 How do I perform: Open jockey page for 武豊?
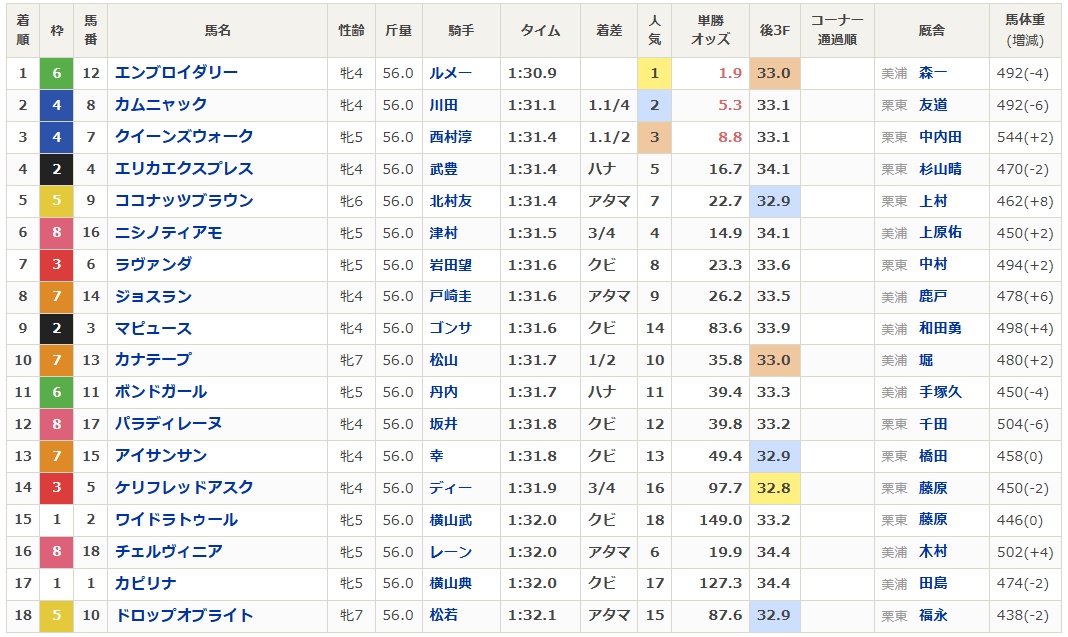click(x=443, y=169)
